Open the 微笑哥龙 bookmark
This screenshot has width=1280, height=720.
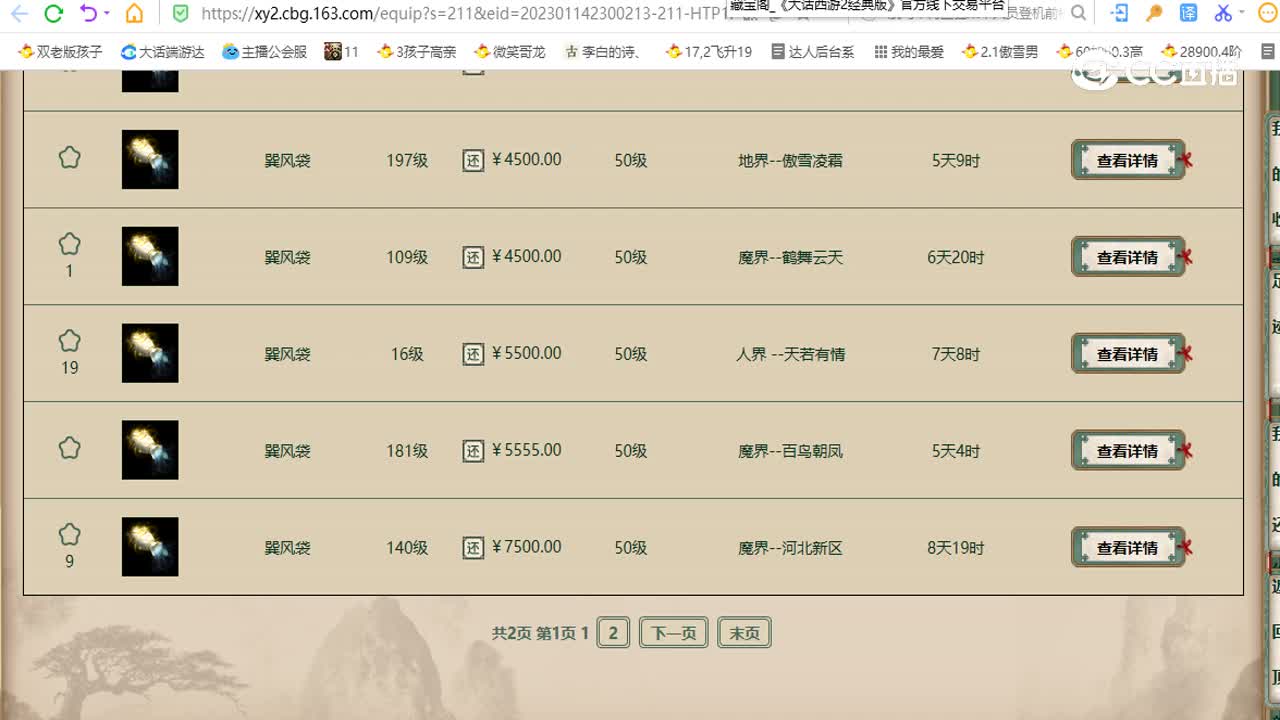(510, 52)
